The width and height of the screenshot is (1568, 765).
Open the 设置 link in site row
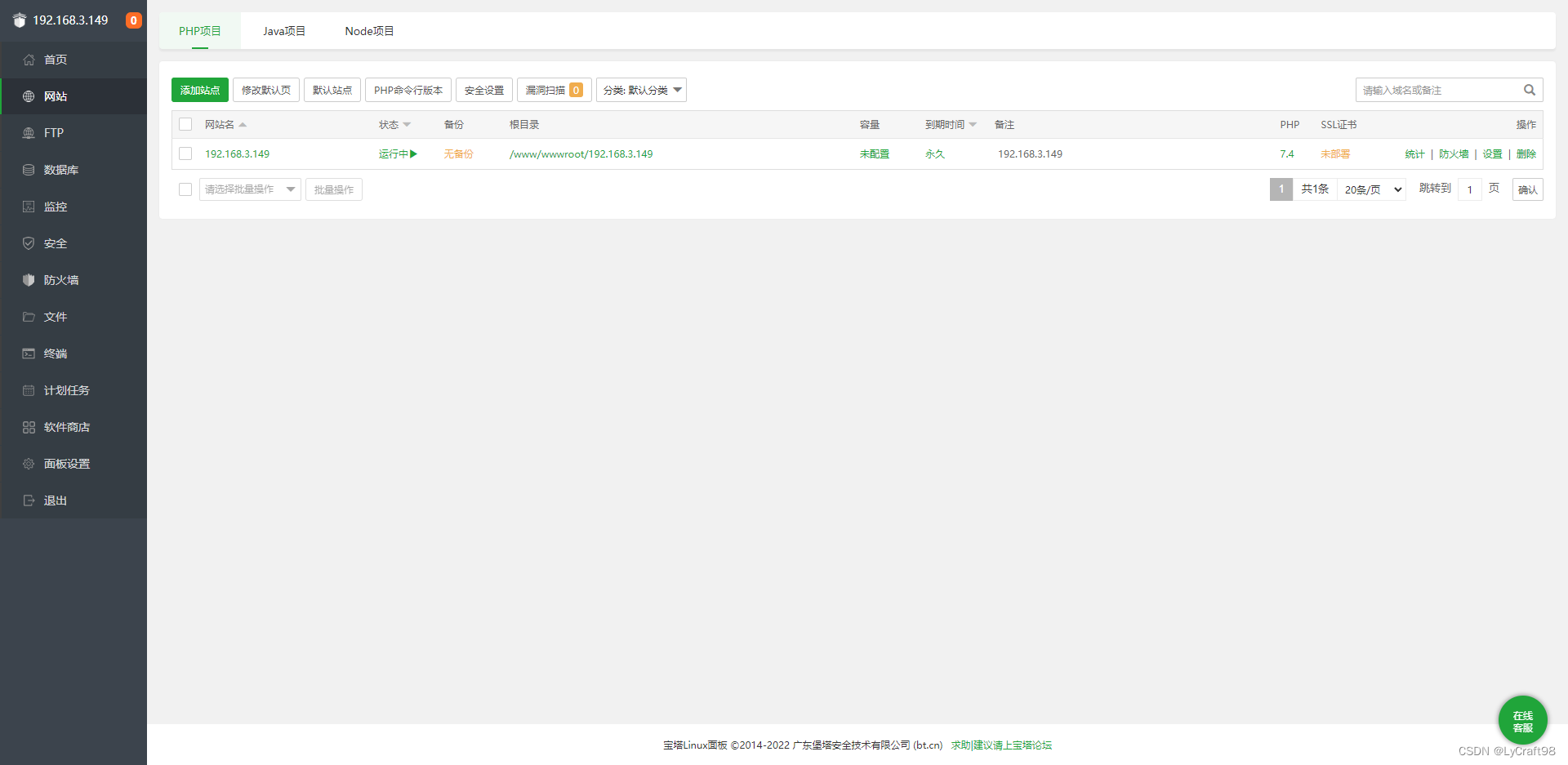coord(1493,153)
